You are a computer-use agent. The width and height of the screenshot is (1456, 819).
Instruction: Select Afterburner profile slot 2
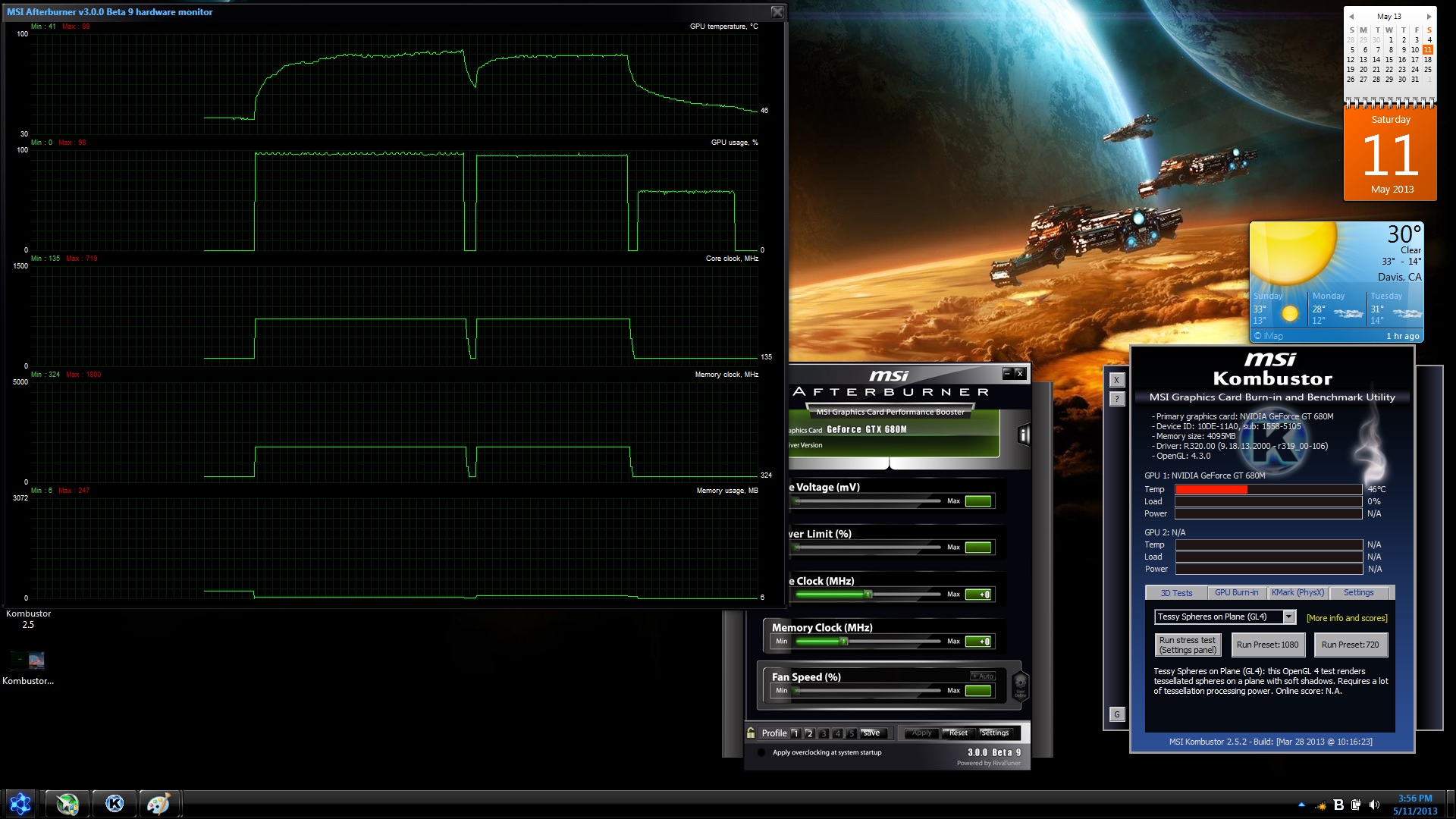pos(809,733)
